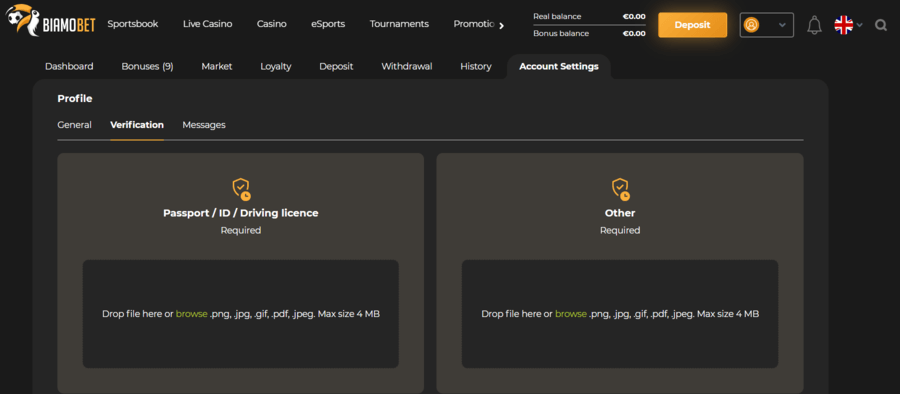900x394 pixels.
Task: Open Sportsbook in the top navigation
Action: coord(133,24)
